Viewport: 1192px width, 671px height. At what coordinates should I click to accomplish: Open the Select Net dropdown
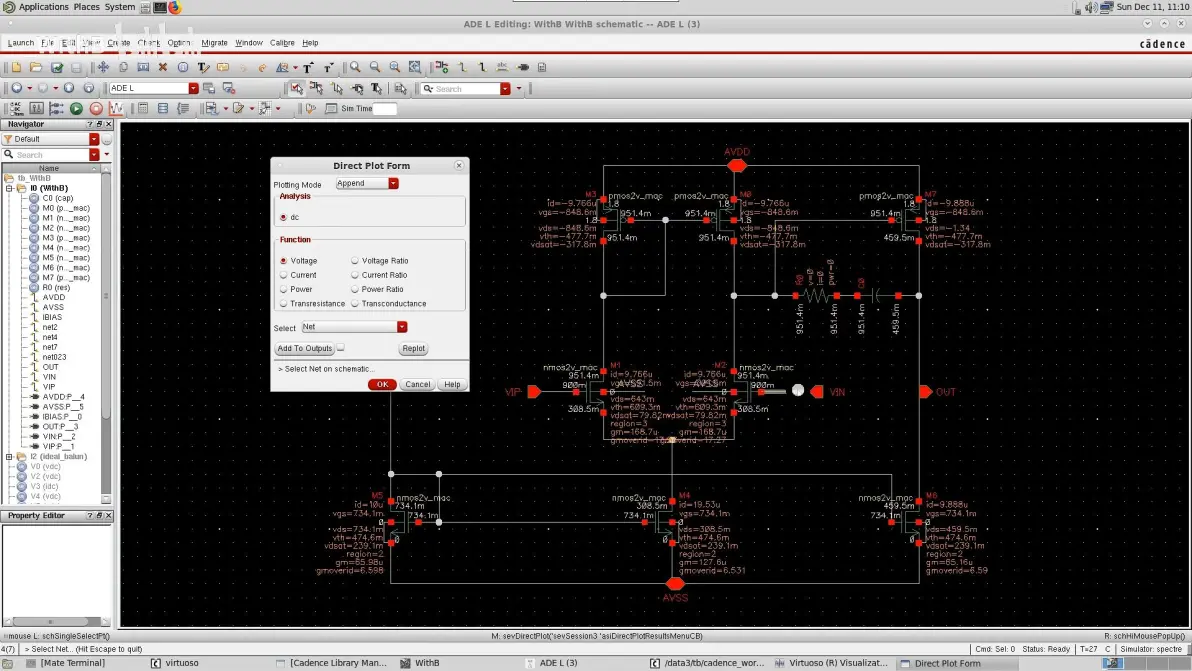[354, 327]
